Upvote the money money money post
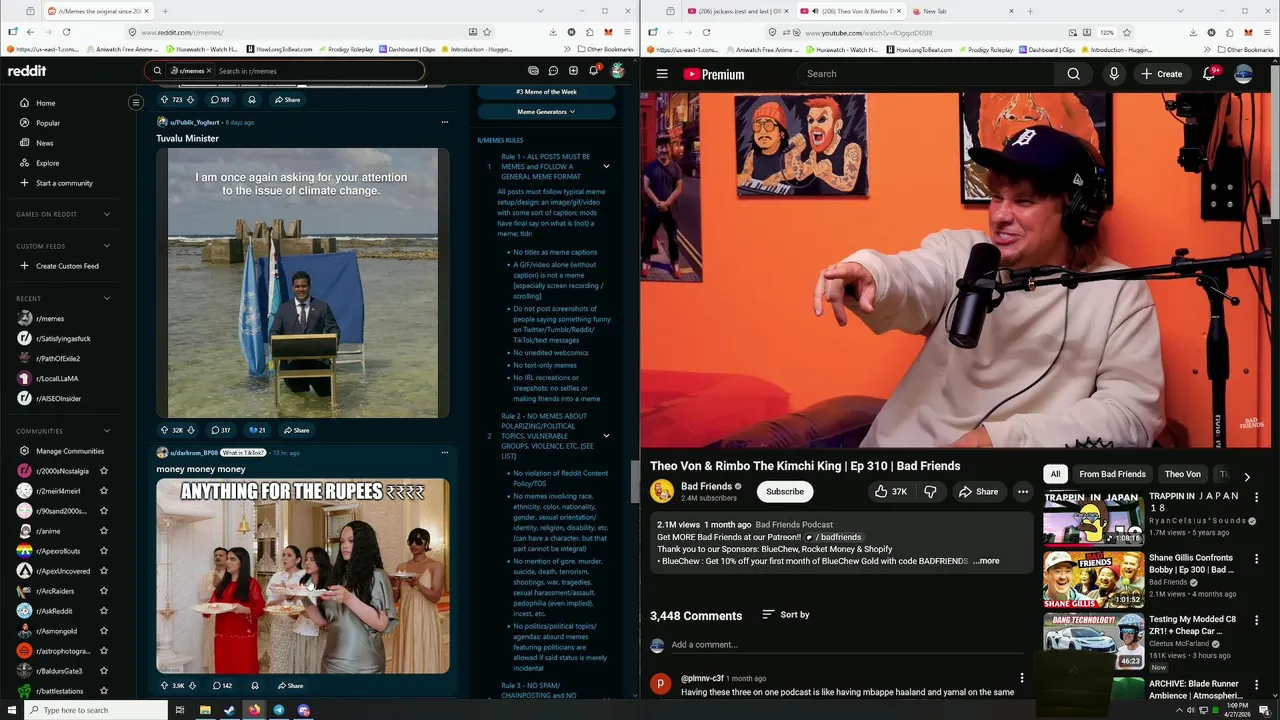This screenshot has width=1280, height=720. [x=164, y=686]
